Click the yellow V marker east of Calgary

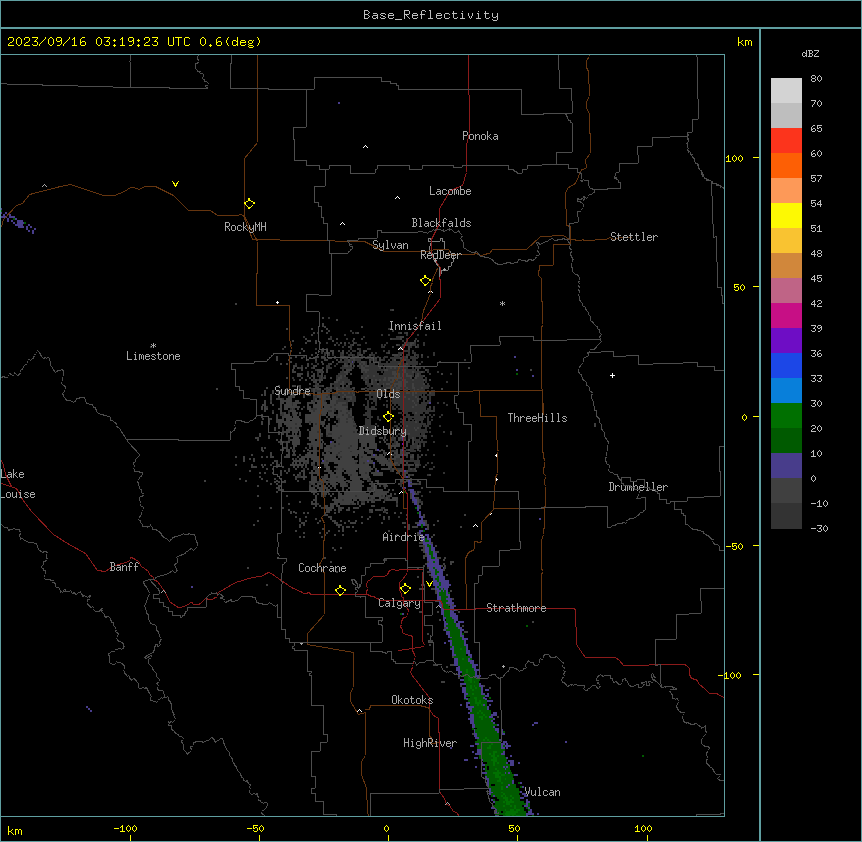[429, 584]
